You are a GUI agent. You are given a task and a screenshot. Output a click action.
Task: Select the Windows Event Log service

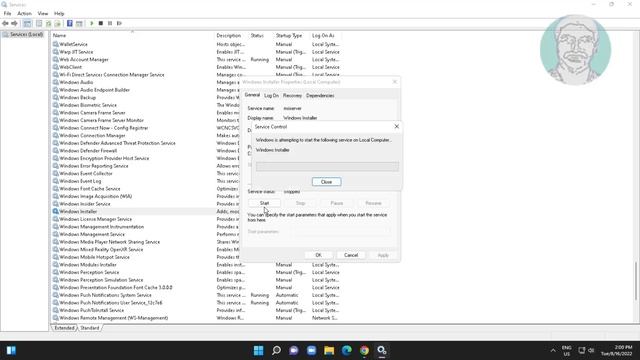[80, 181]
